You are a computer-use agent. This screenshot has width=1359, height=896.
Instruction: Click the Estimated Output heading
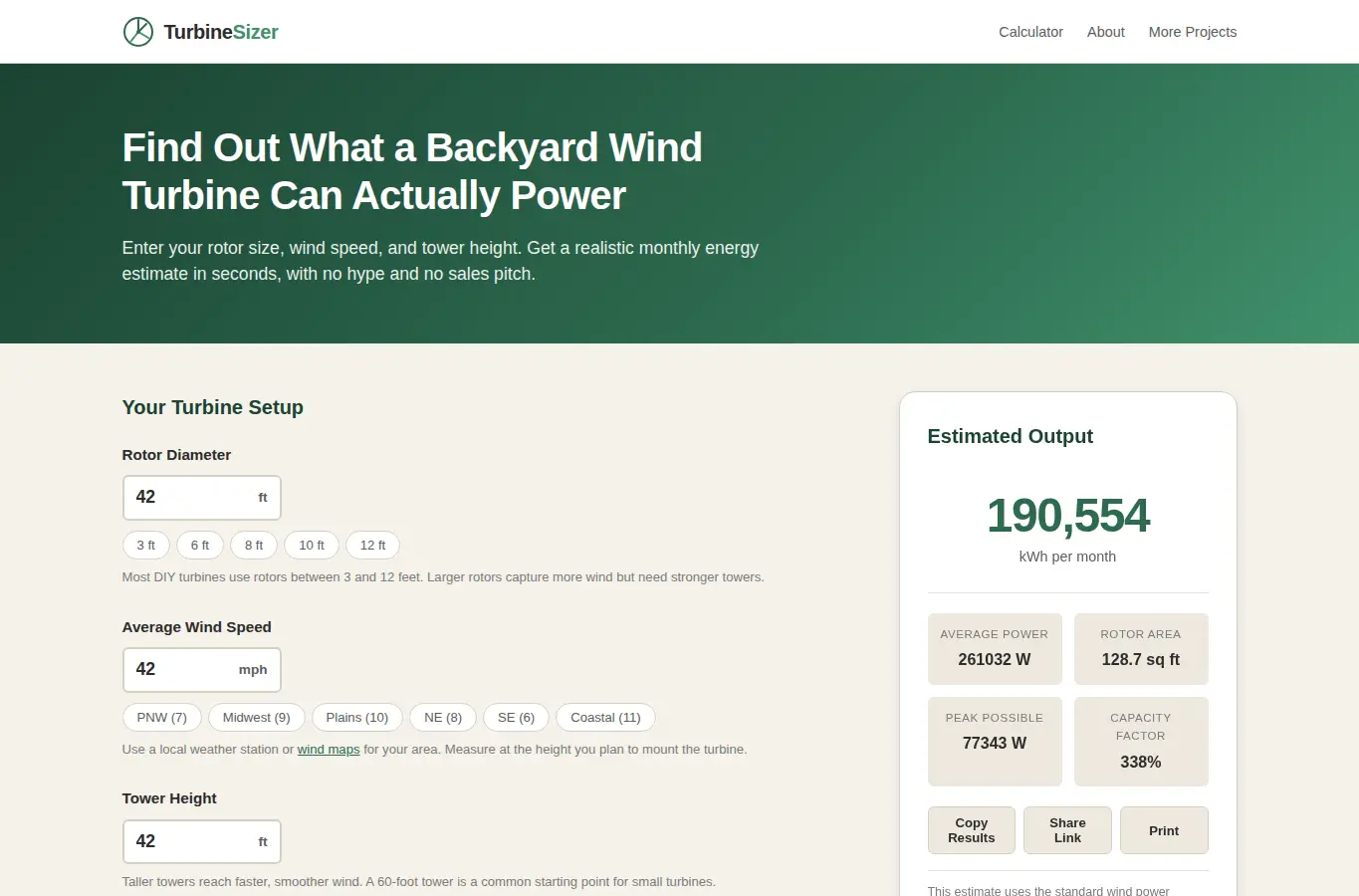pyautogui.click(x=1010, y=436)
